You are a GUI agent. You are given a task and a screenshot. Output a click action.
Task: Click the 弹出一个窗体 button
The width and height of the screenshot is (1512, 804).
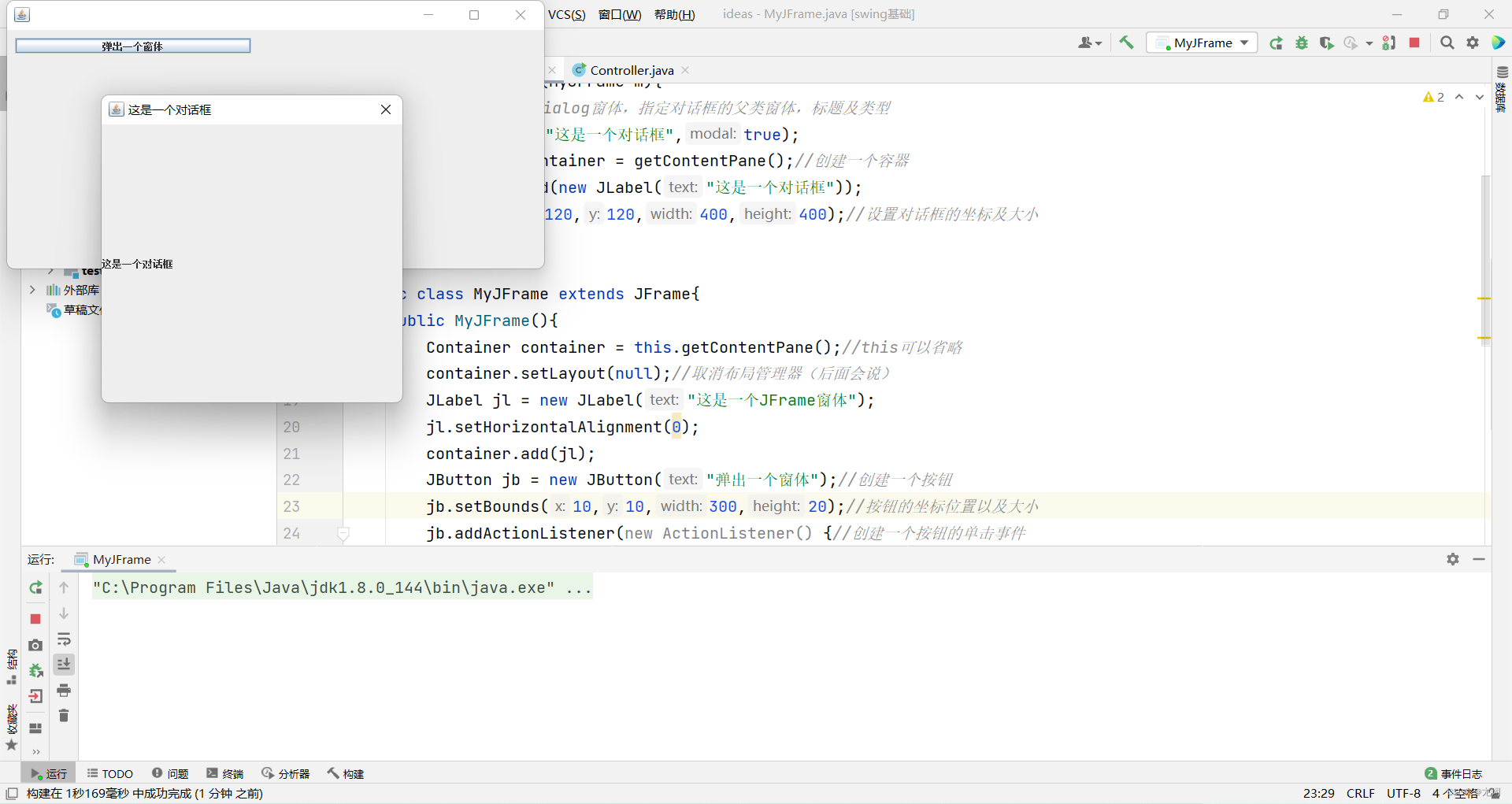click(x=133, y=46)
